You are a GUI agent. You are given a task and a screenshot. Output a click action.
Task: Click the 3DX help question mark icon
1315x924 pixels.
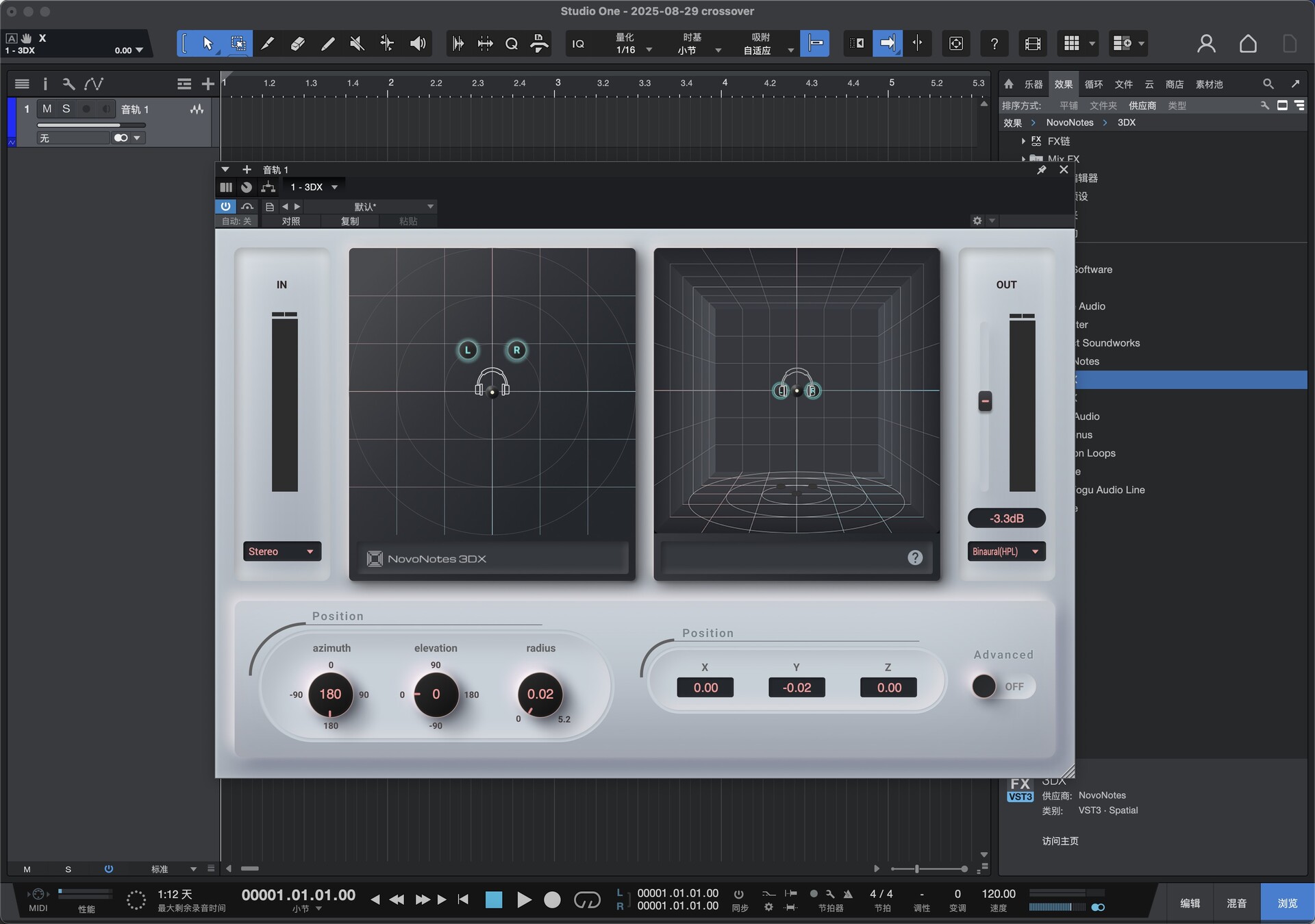click(915, 558)
